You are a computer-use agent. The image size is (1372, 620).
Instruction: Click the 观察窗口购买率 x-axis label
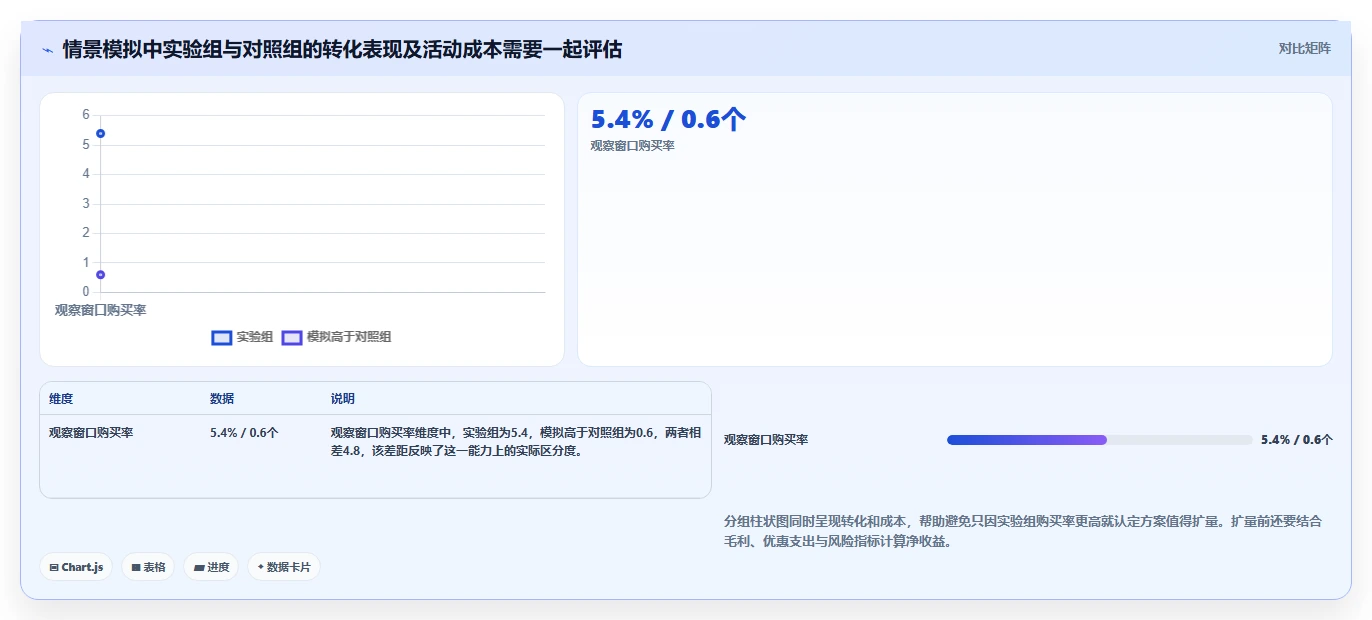(x=100, y=310)
